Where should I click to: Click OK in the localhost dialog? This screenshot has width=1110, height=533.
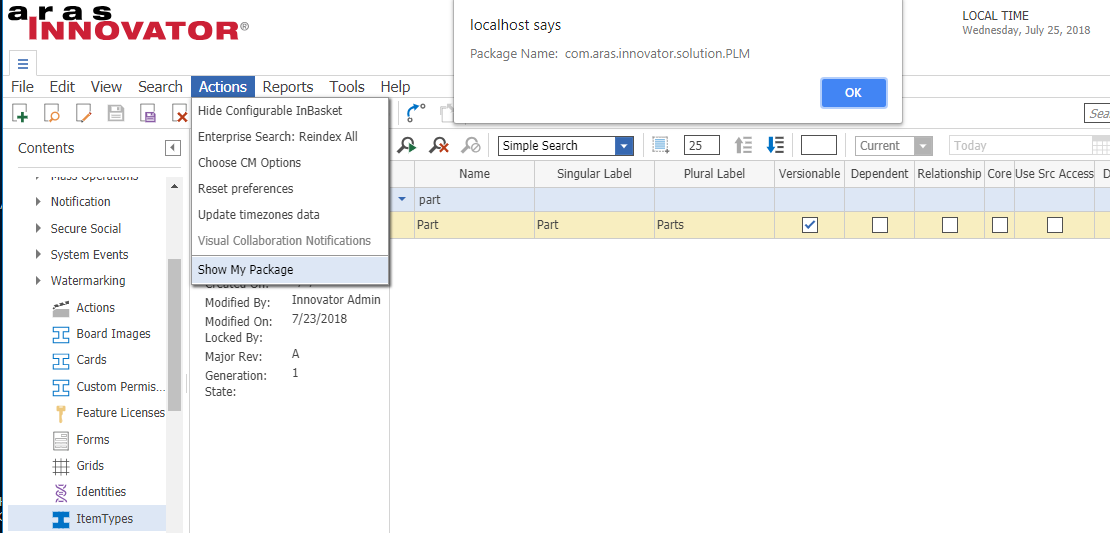coord(853,93)
